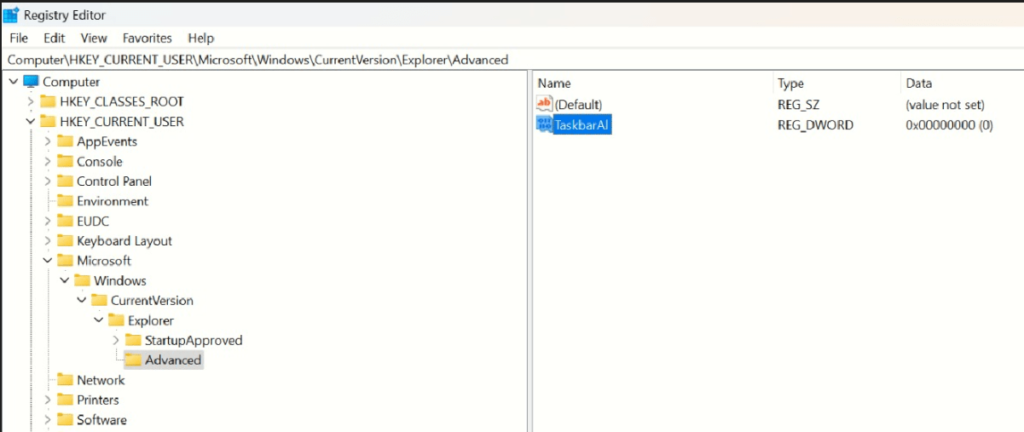
Task: Expand the Console key chevron
Action: pyautogui.click(x=47, y=161)
